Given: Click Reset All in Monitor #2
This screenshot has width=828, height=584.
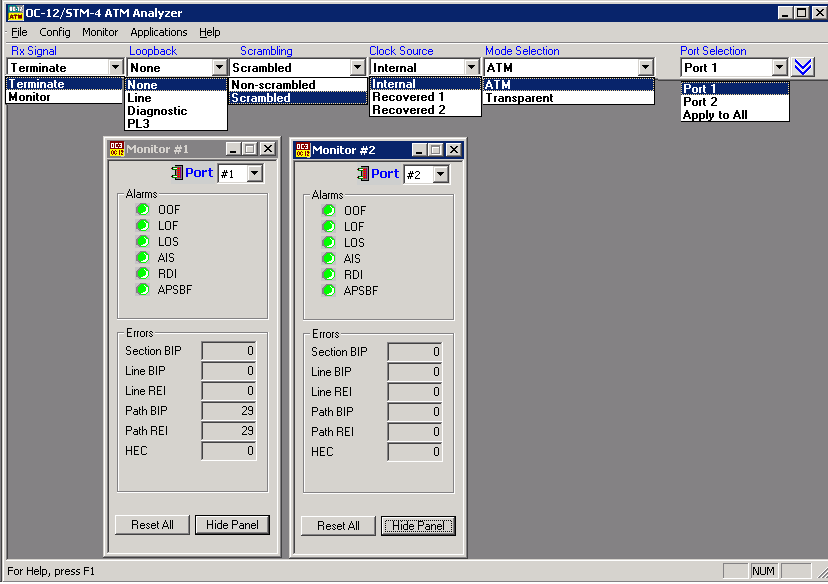Looking at the screenshot, I should 338,526.
